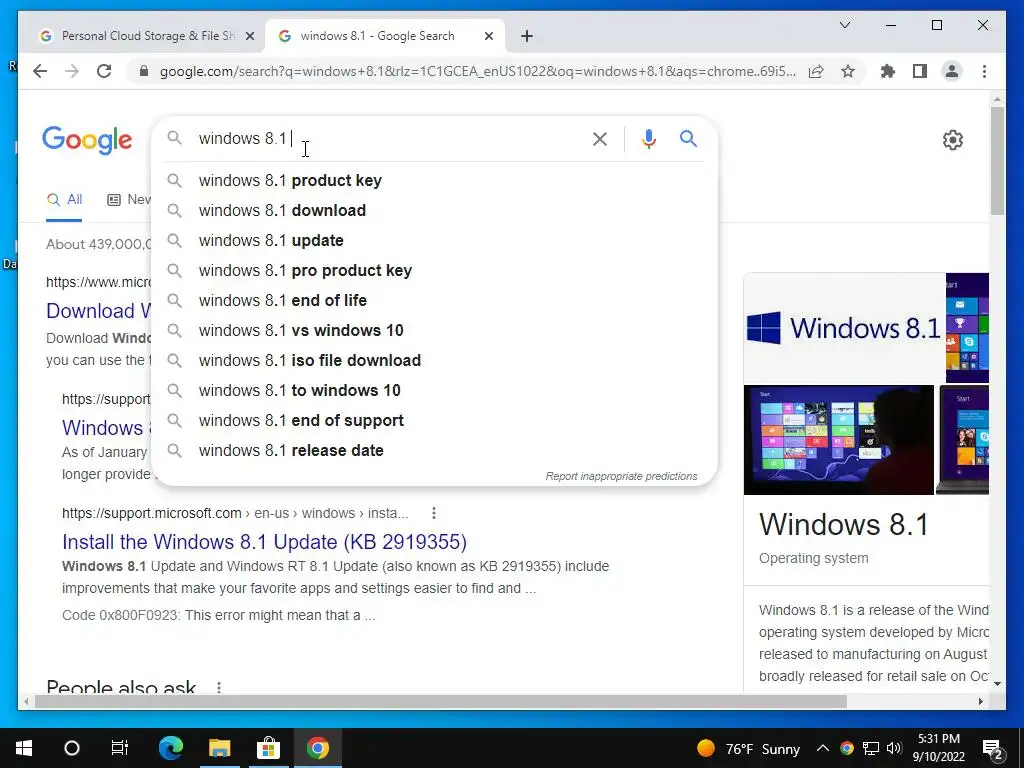This screenshot has width=1024, height=768.
Task: Open a new Chrome tab
Action: (x=527, y=36)
